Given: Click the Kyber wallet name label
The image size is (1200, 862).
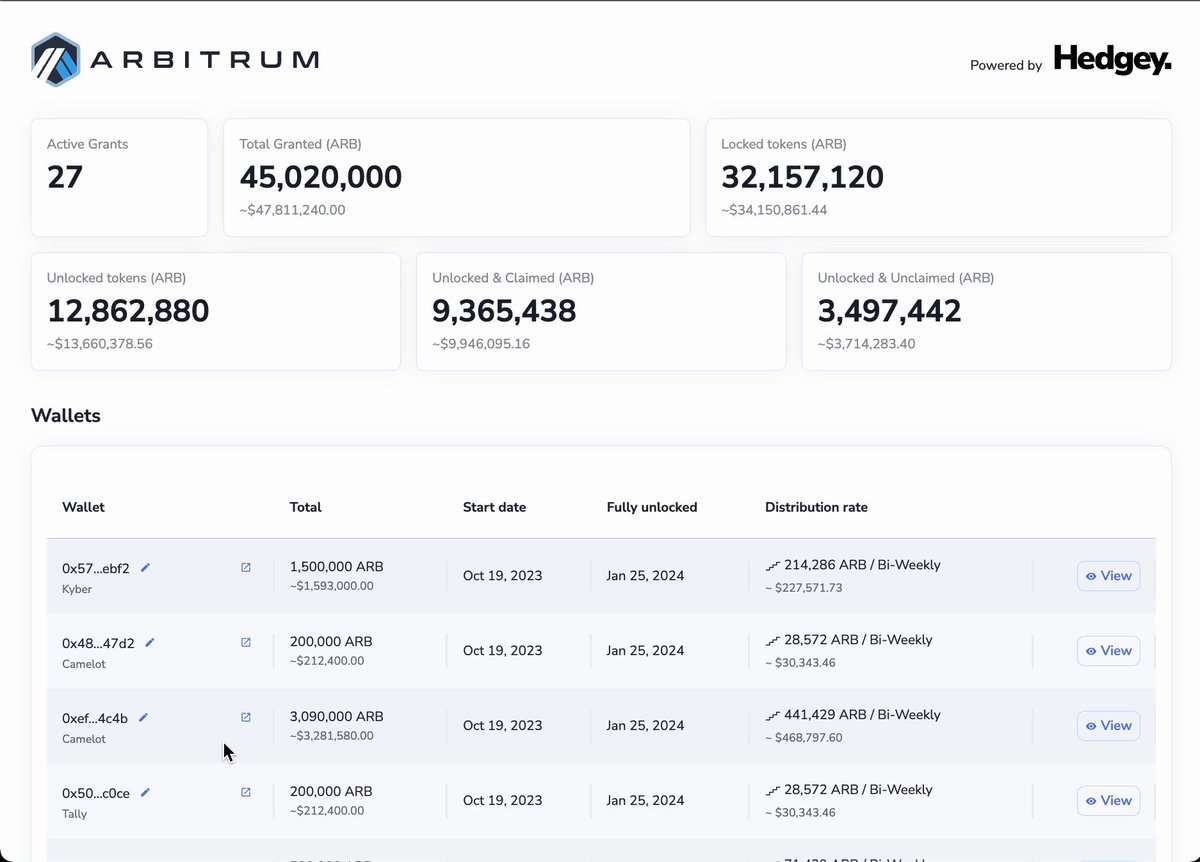Looking at the screenshot, I should tap(77, 589).
